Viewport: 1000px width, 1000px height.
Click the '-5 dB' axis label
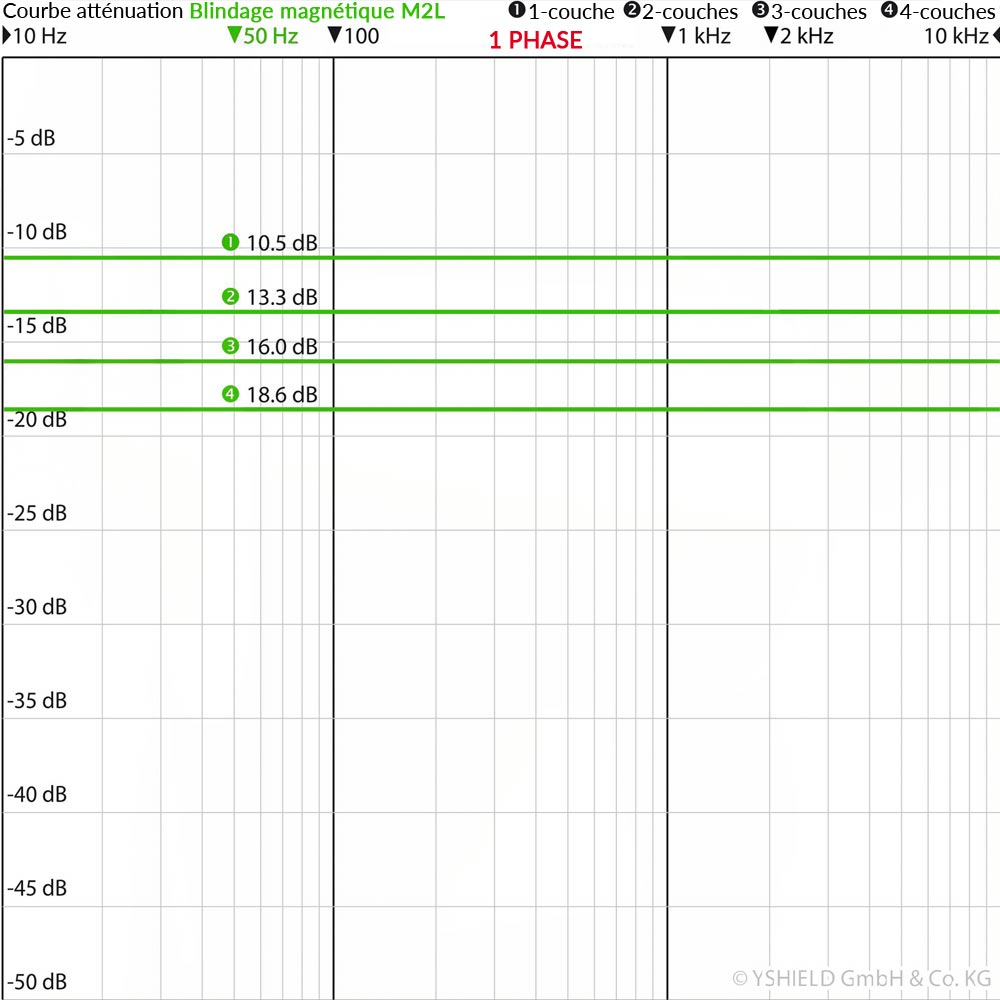[31, 138]
